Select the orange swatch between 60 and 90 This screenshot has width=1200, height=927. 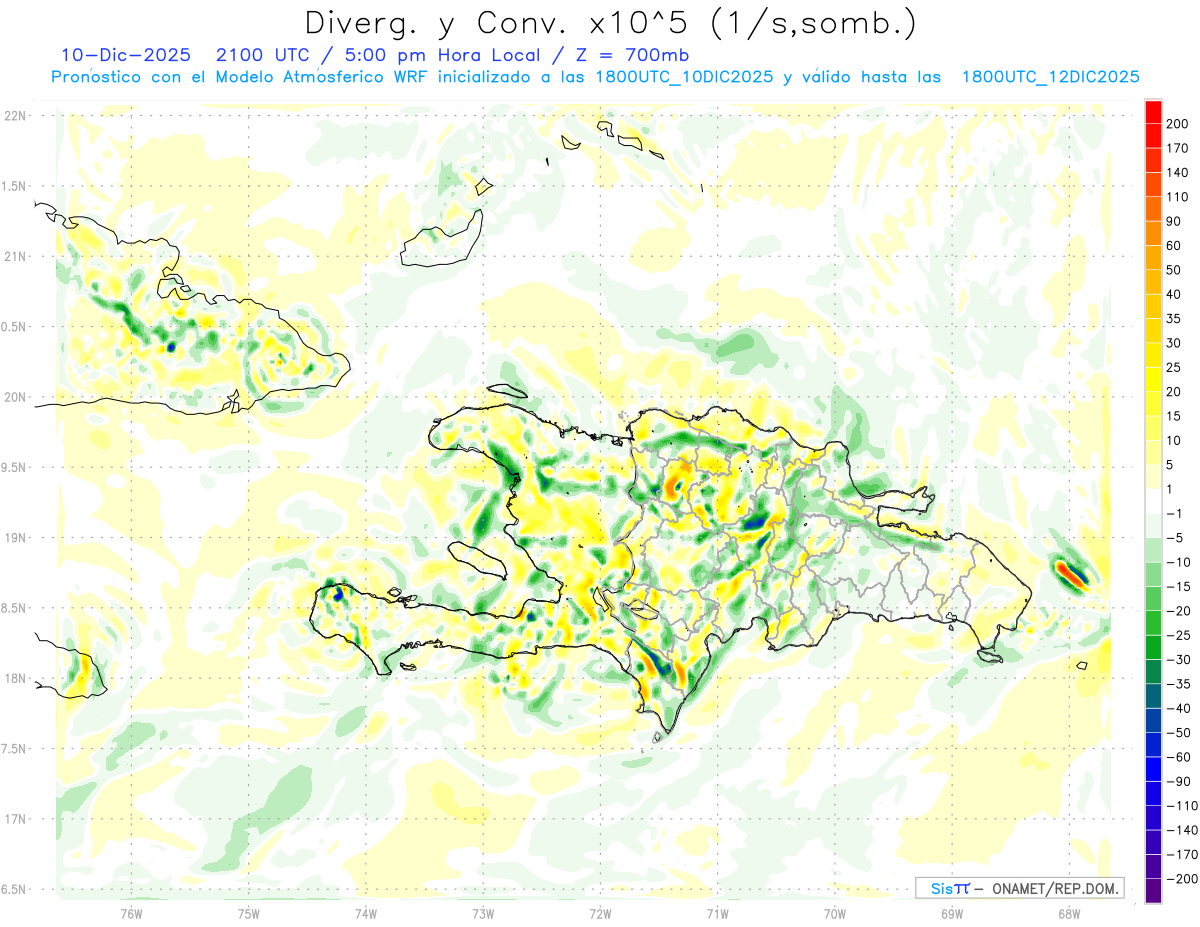click(x=1154, y=233)
